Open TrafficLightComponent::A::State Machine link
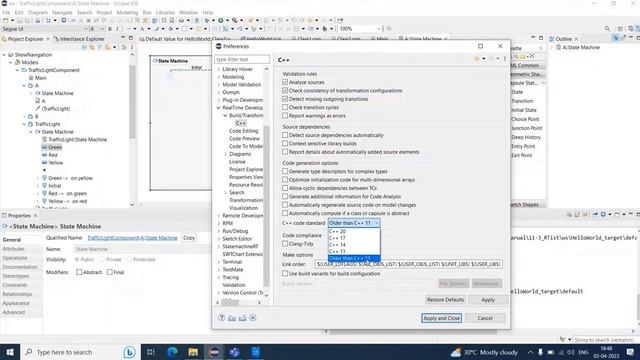The width and height of the screenshot is (640, 360). point(132,238)
